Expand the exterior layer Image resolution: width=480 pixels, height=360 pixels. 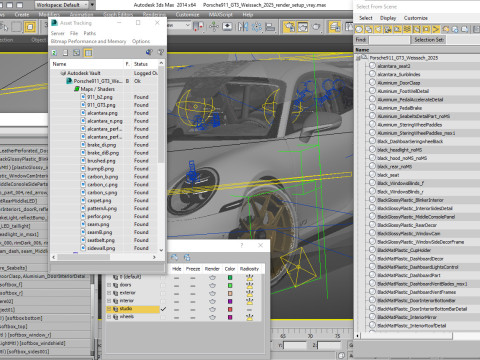click(109, 293)
